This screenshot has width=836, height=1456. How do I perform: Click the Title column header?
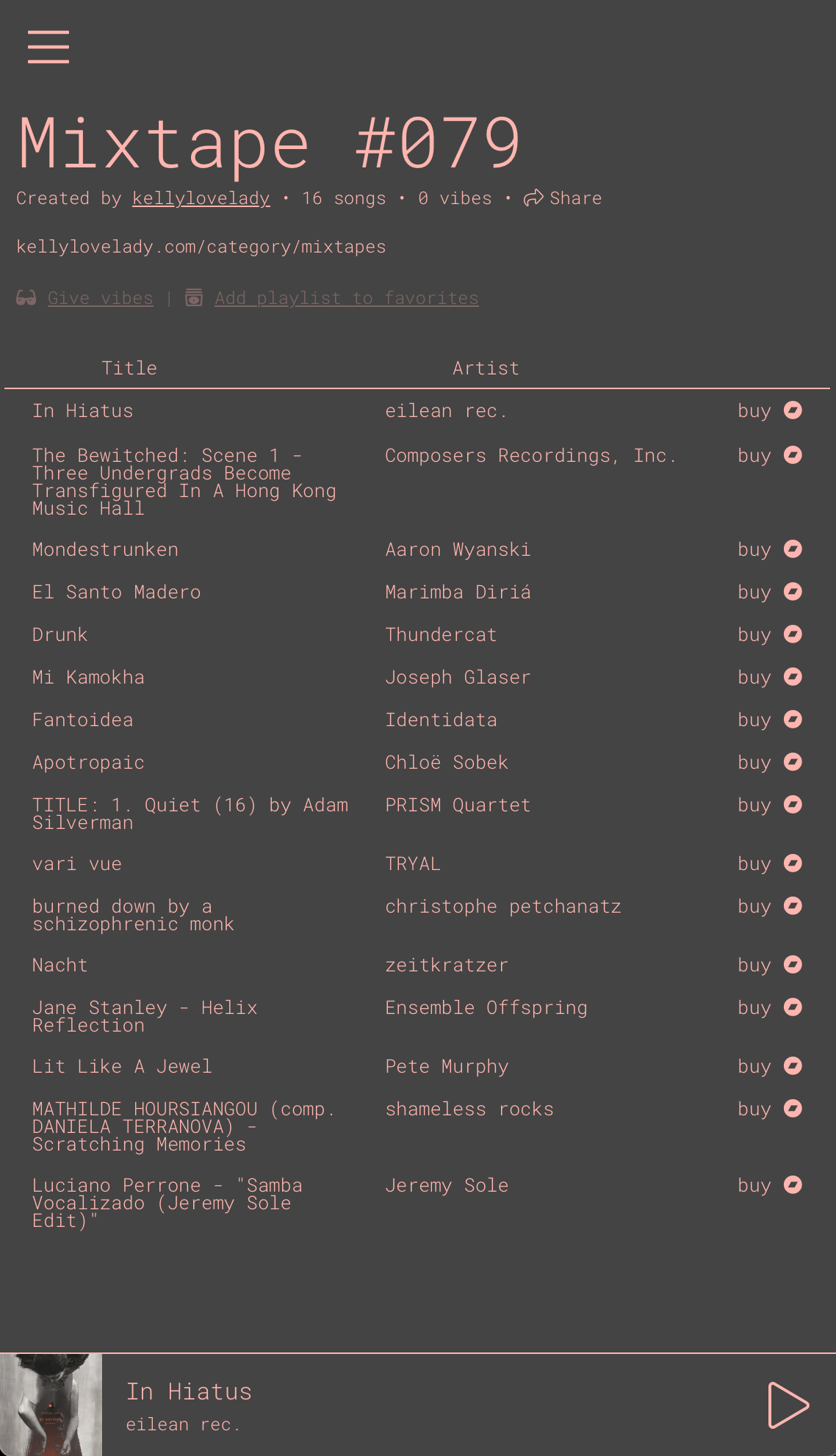[129, 368]
